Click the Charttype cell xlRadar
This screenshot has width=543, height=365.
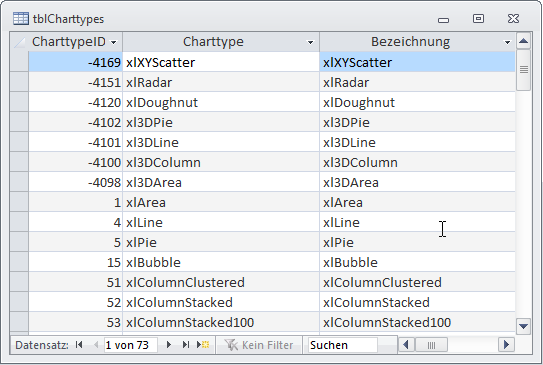tap(221, 82)
